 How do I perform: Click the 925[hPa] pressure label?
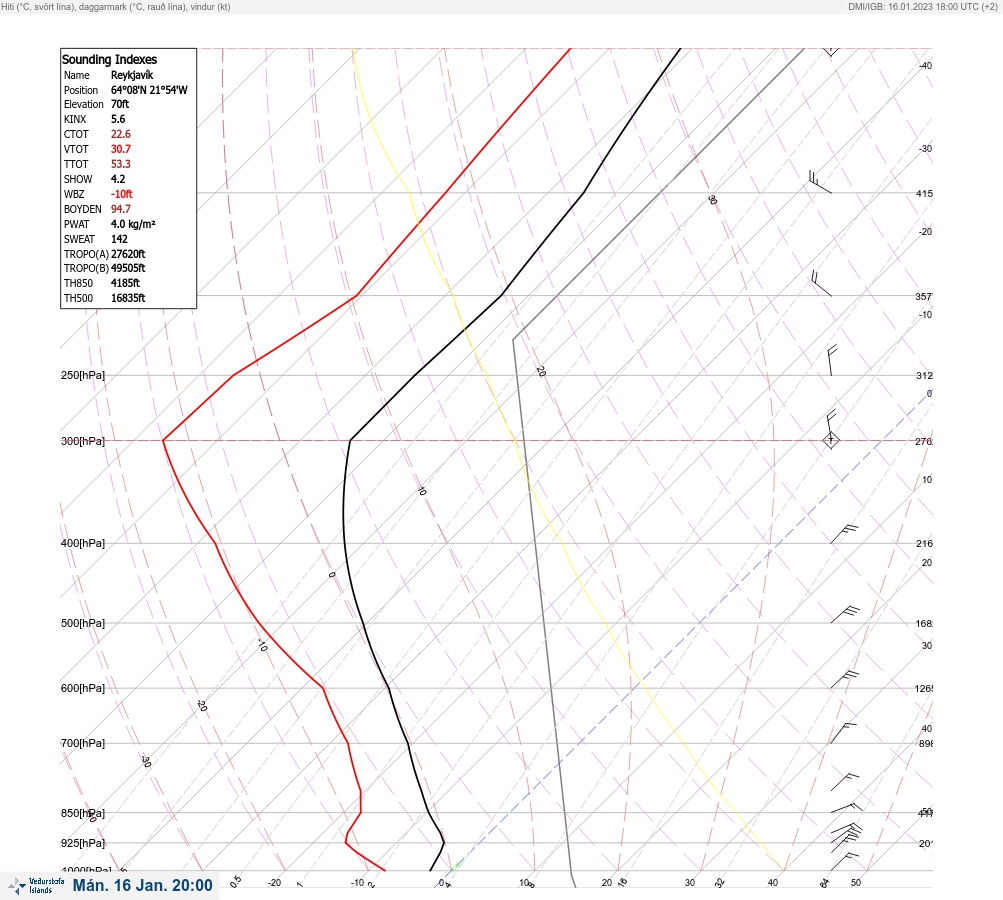[83, 843]
